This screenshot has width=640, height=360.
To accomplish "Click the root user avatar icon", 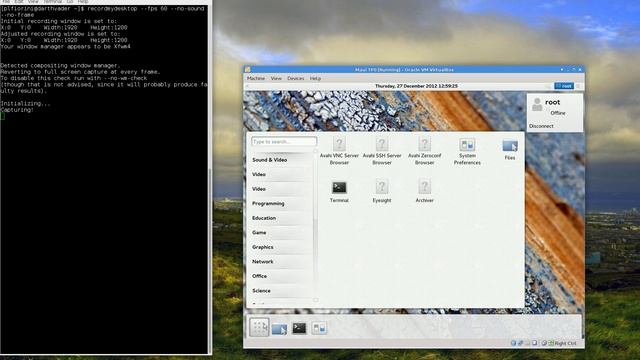I will (537, 104).
